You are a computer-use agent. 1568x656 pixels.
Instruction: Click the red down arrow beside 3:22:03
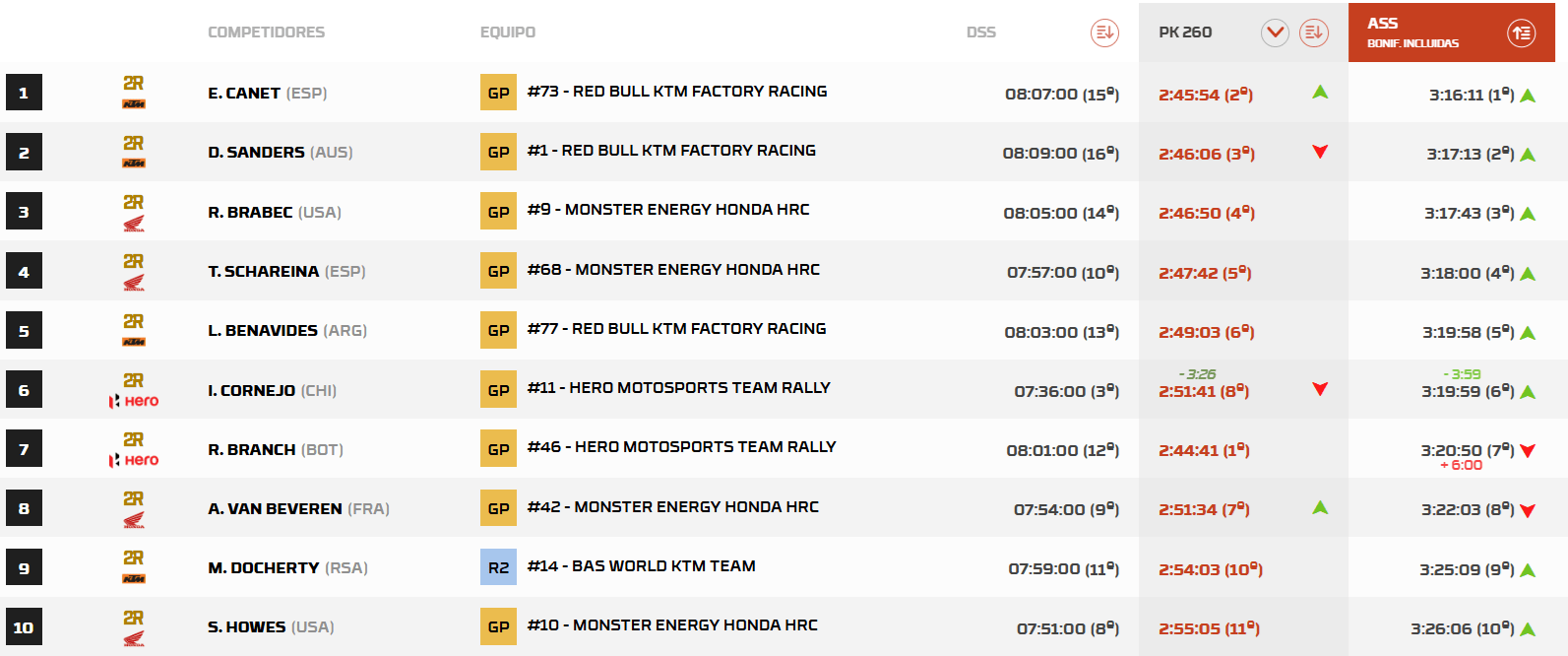click(1528, 511)
